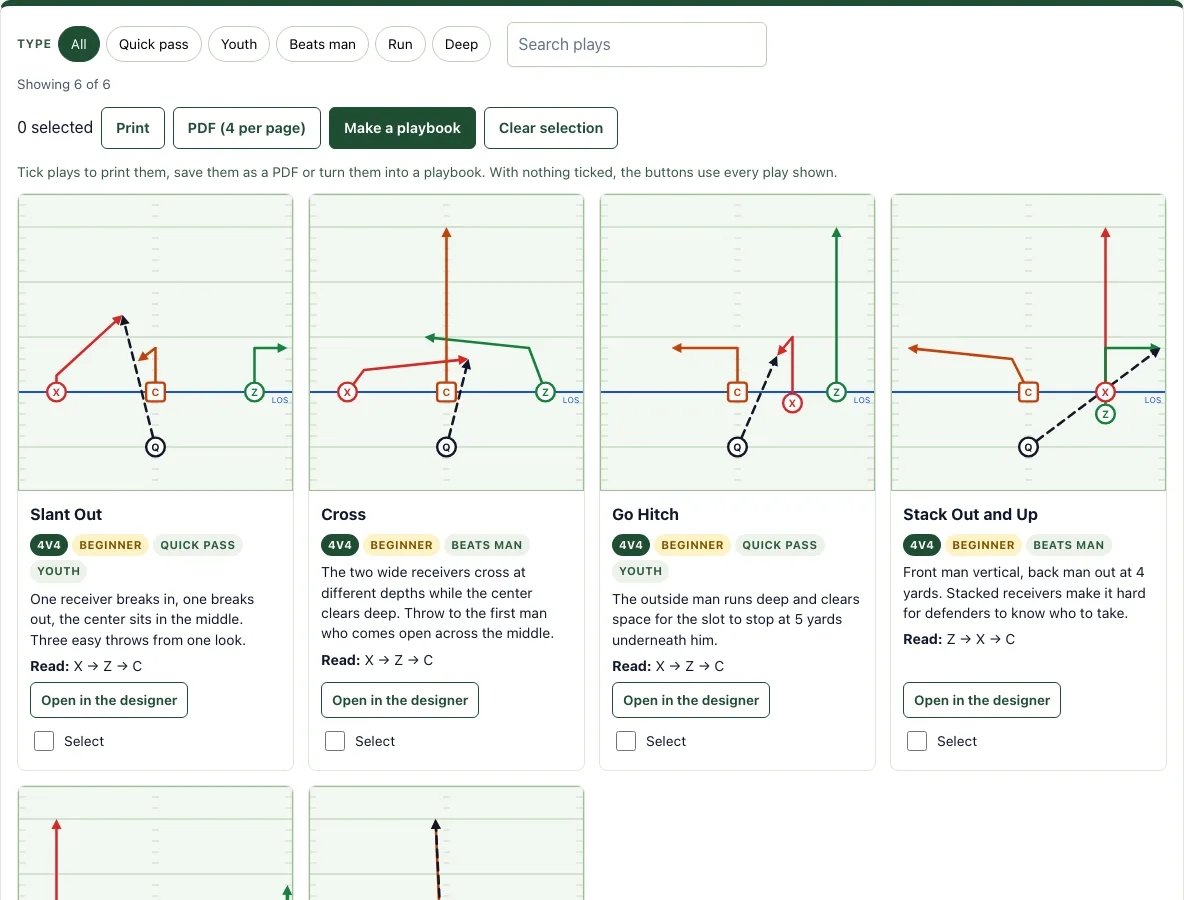
Task: Print the shown plays
Action: [x=133, y=128]
